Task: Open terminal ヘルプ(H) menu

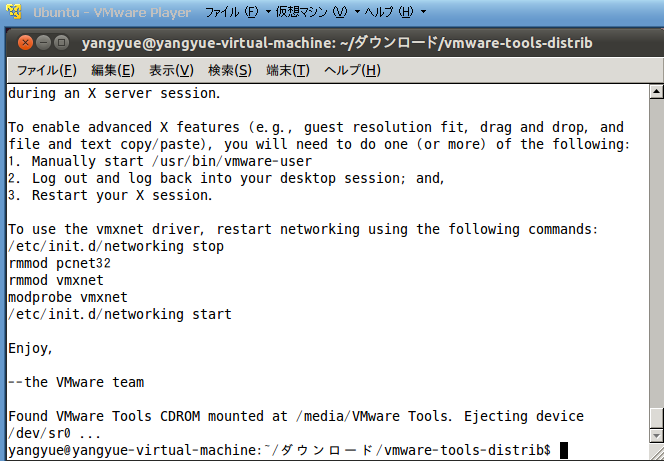Action: [352, 70]
